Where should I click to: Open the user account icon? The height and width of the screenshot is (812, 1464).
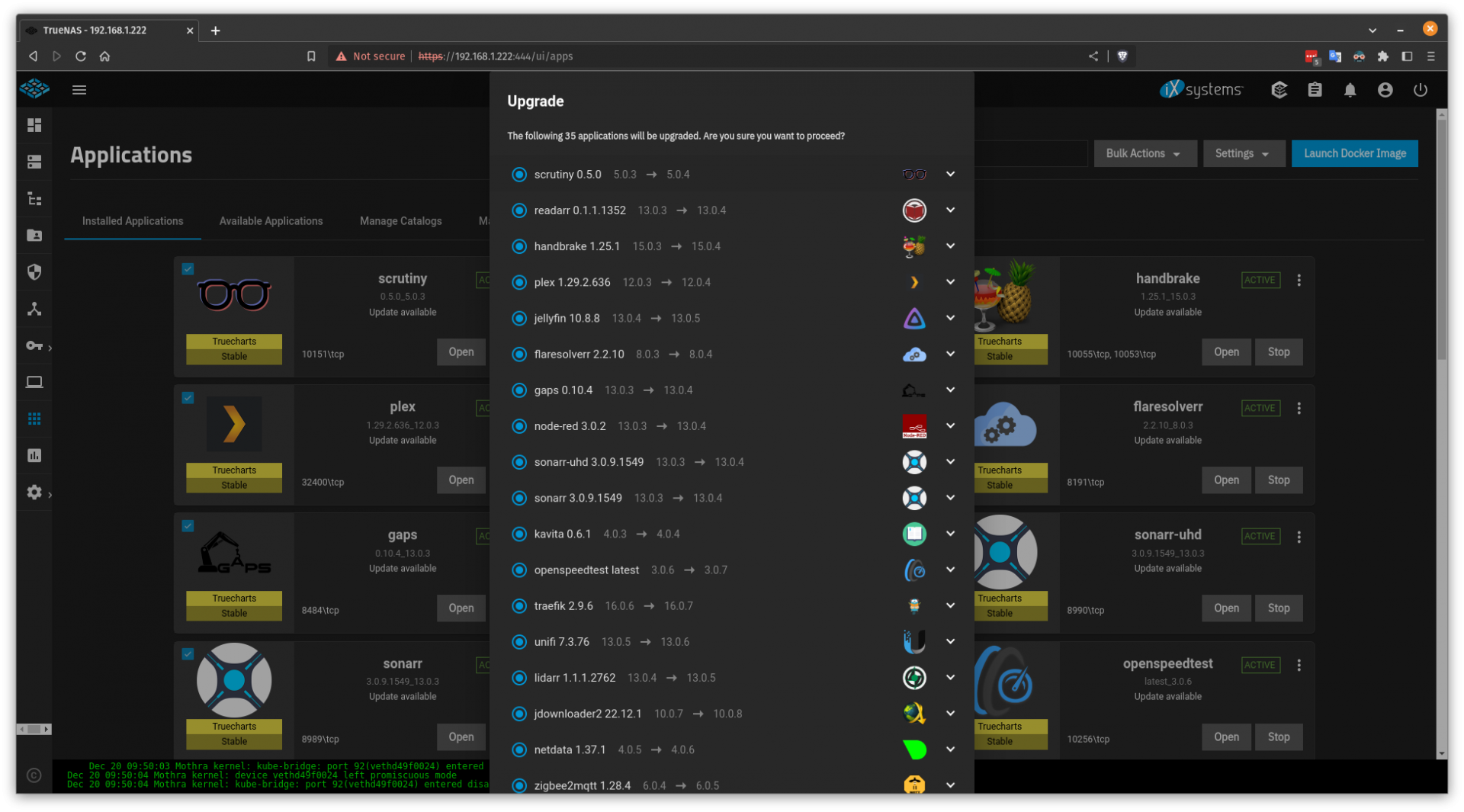tap(1385, 90)
